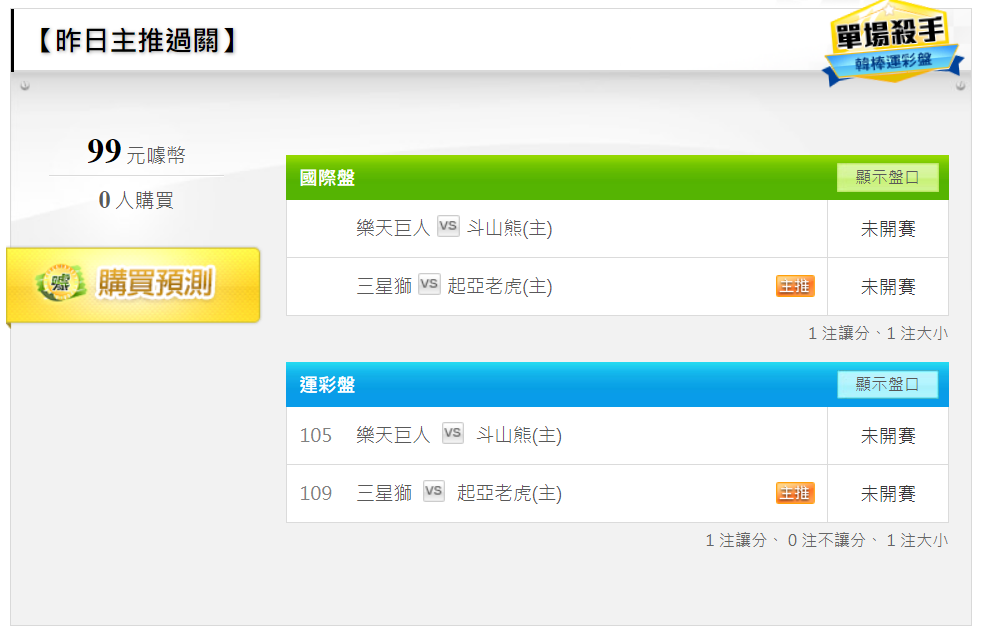Click game number 109
The width and height of the screenshot is (986, 637).
click(316, 493)
